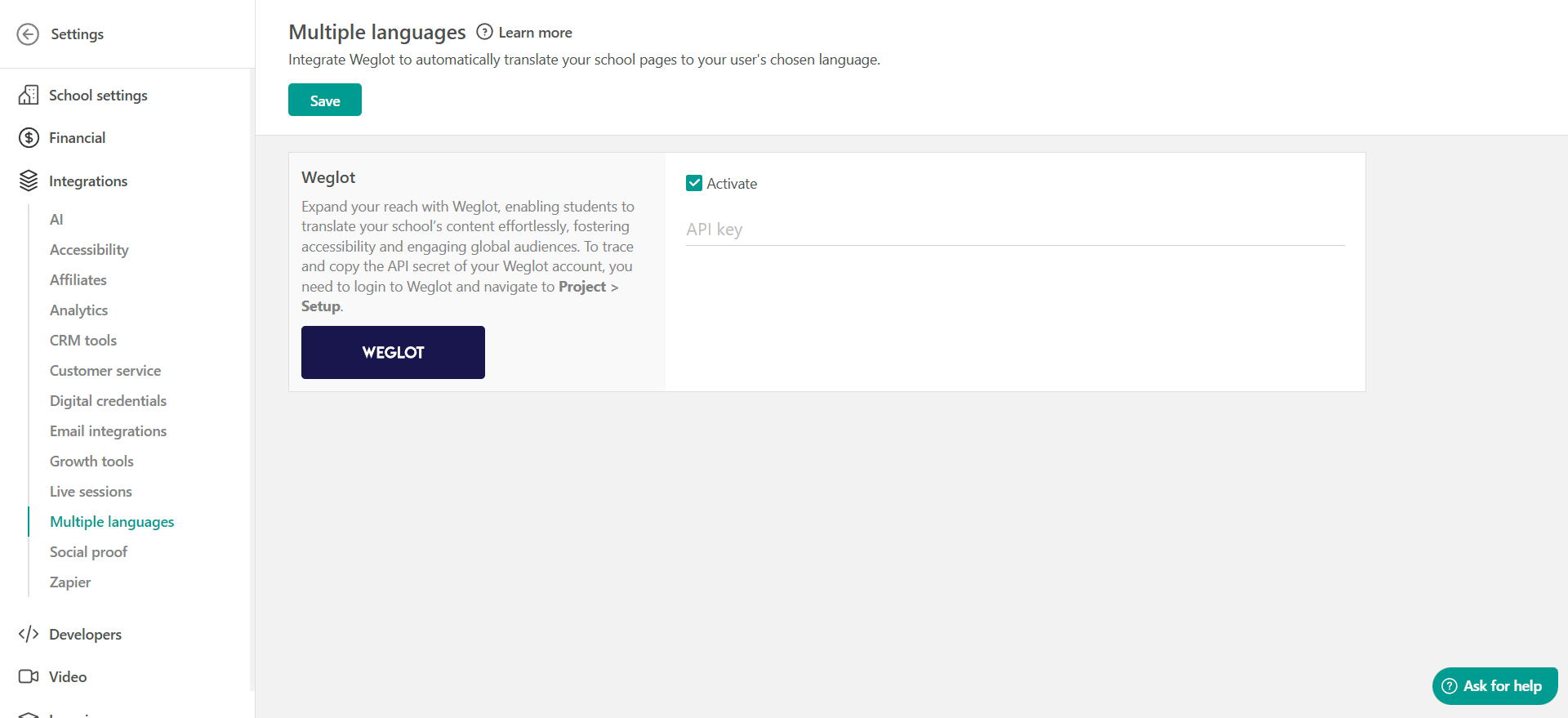This screenshot has height=718, width=1568.
Task: Click the question mark help icon near Learn more
Action: pyautogui.click(x=484, y=32)
